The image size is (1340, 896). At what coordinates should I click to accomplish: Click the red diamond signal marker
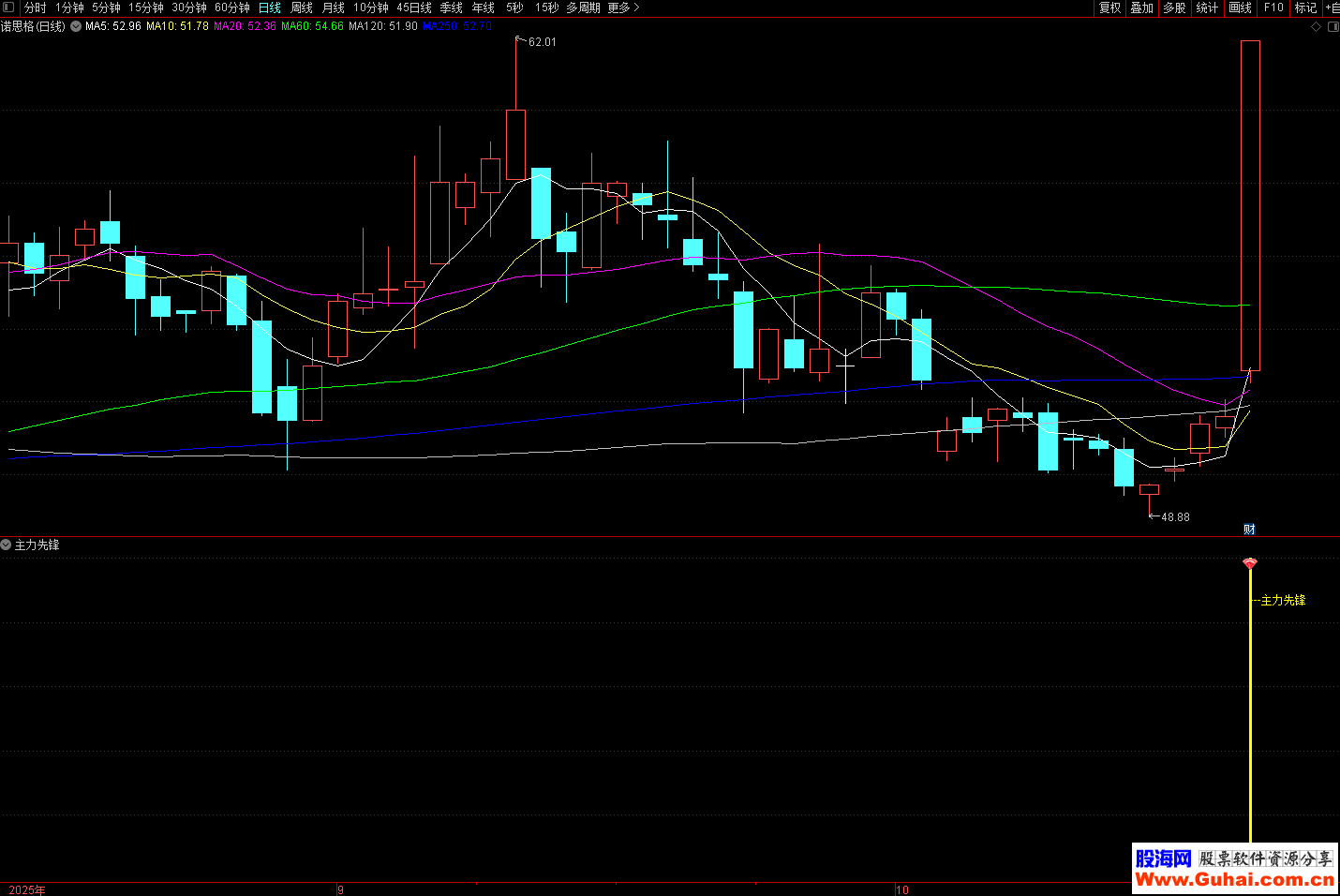pyautogui.click(x=1249, y=563)
